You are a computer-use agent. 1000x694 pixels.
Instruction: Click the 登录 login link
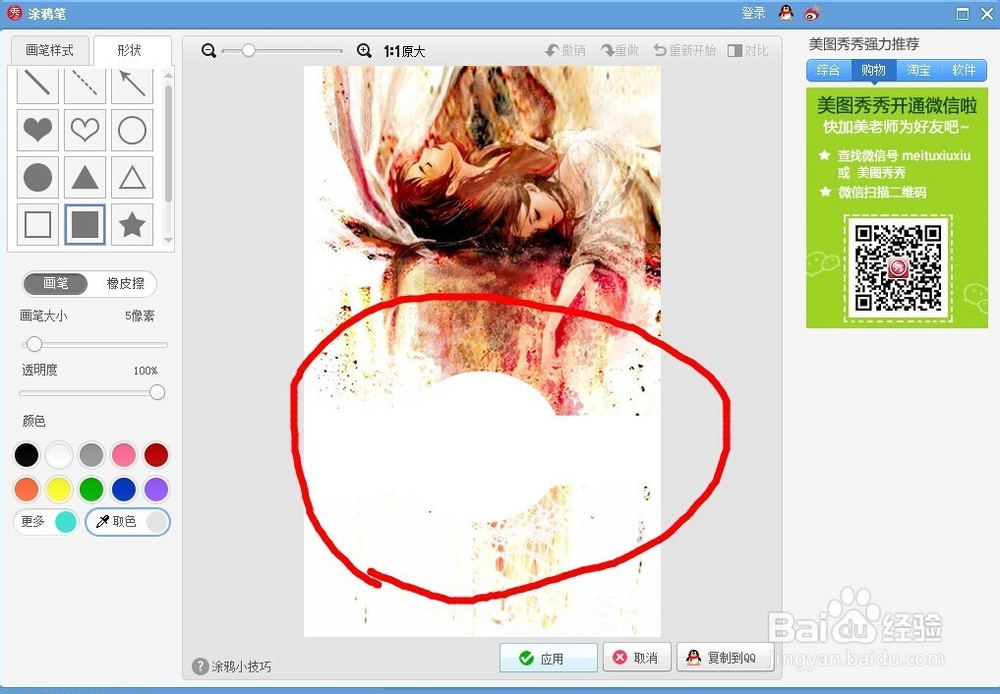coord(753,13)
